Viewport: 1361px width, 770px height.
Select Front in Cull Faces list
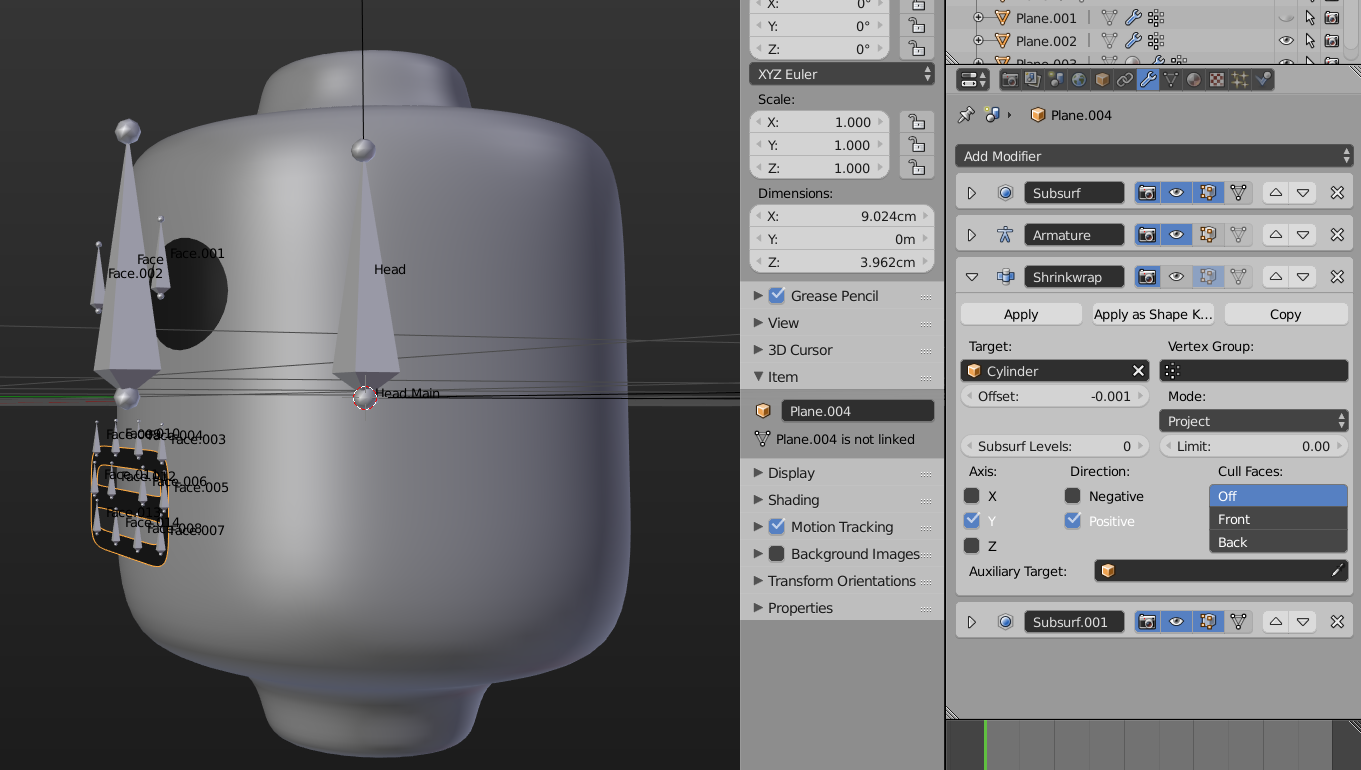click(1278, 519)
